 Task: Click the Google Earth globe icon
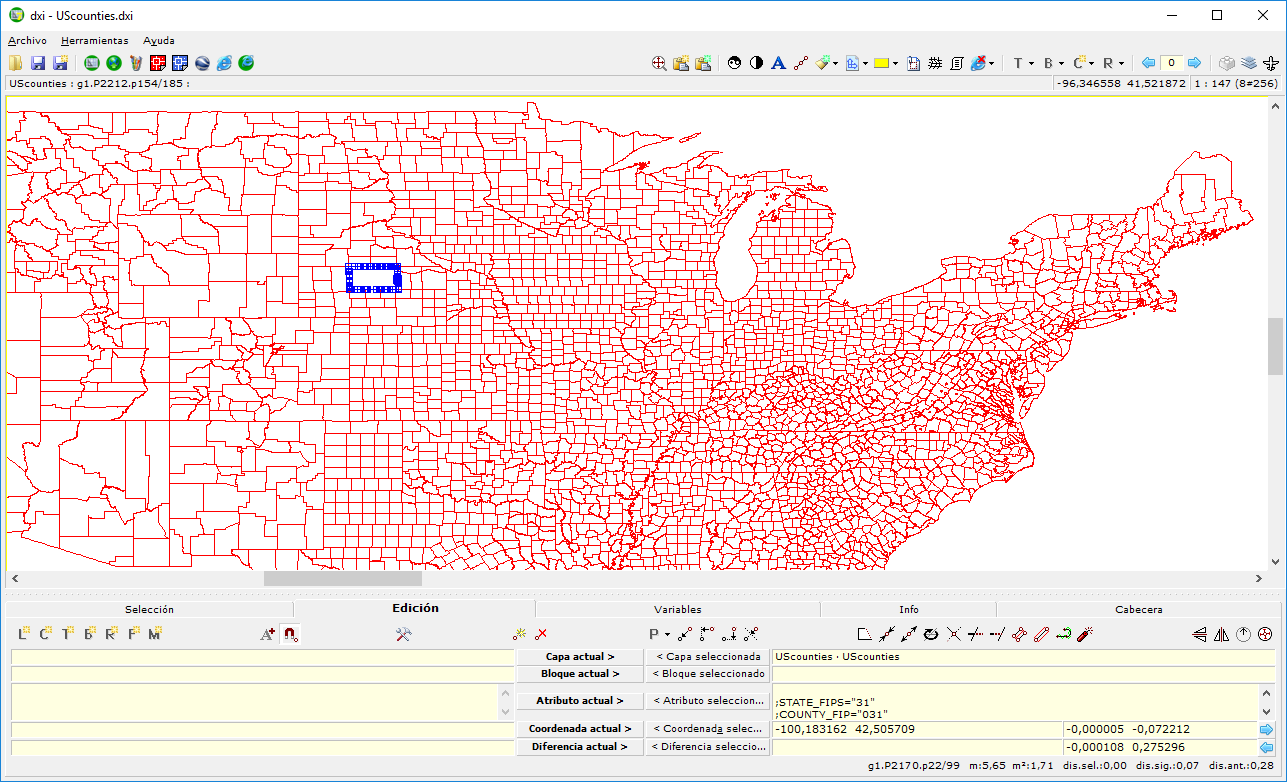click(202, 63)
